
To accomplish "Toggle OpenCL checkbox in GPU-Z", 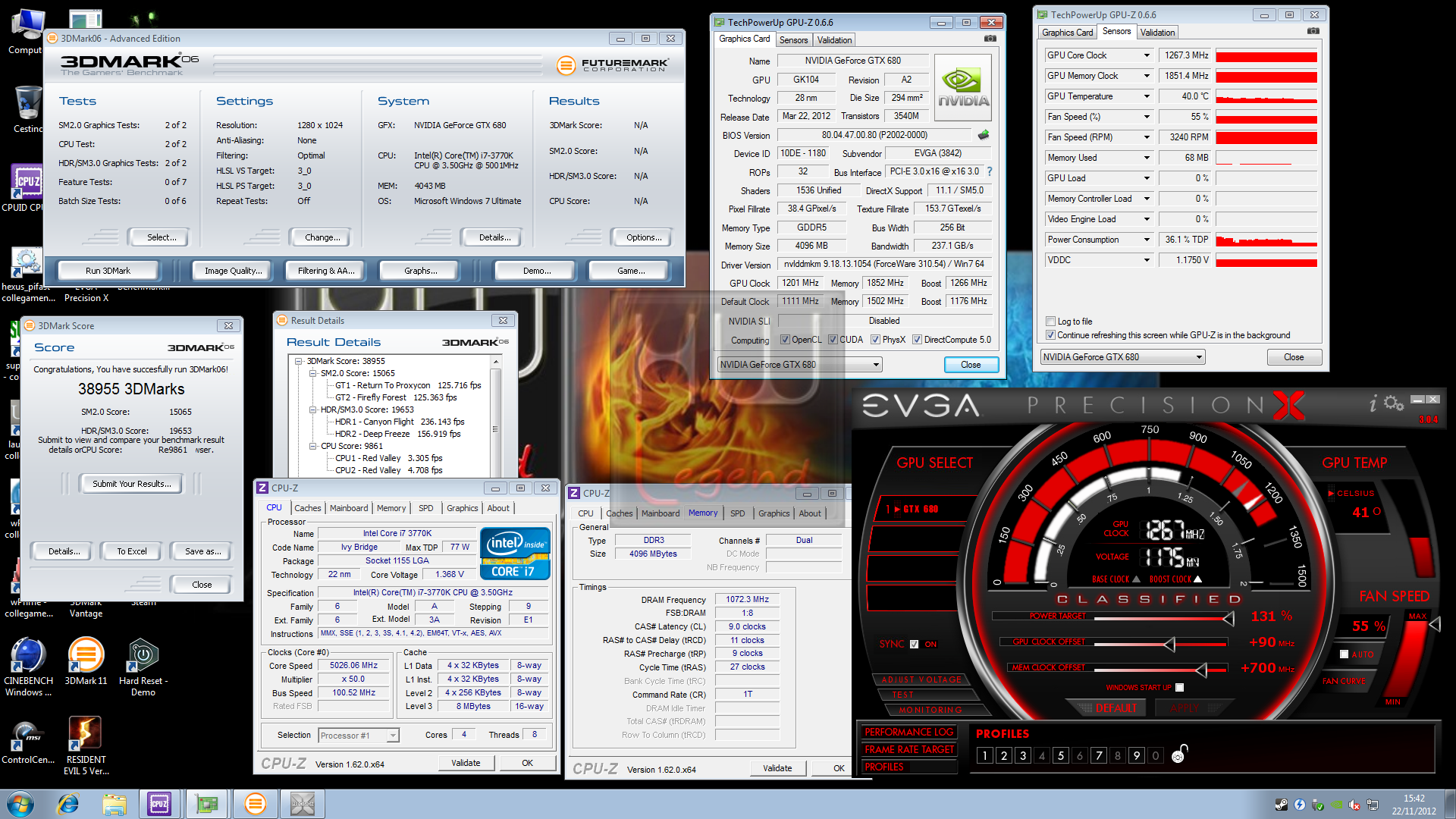I will click(785, 340).
